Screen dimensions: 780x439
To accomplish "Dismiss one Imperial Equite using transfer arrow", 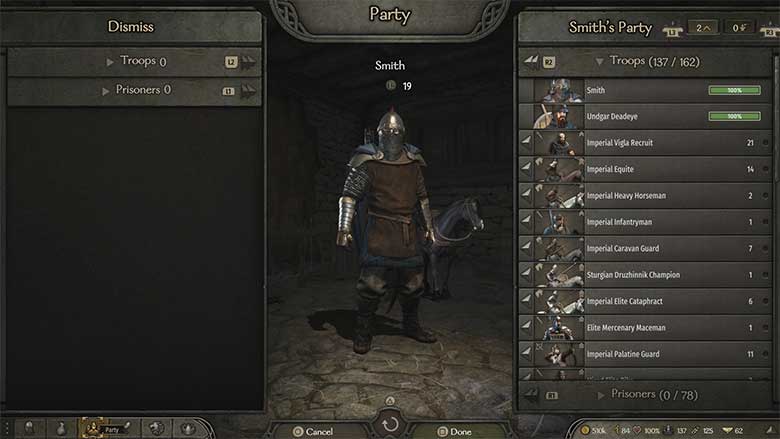I will point(526,169).
